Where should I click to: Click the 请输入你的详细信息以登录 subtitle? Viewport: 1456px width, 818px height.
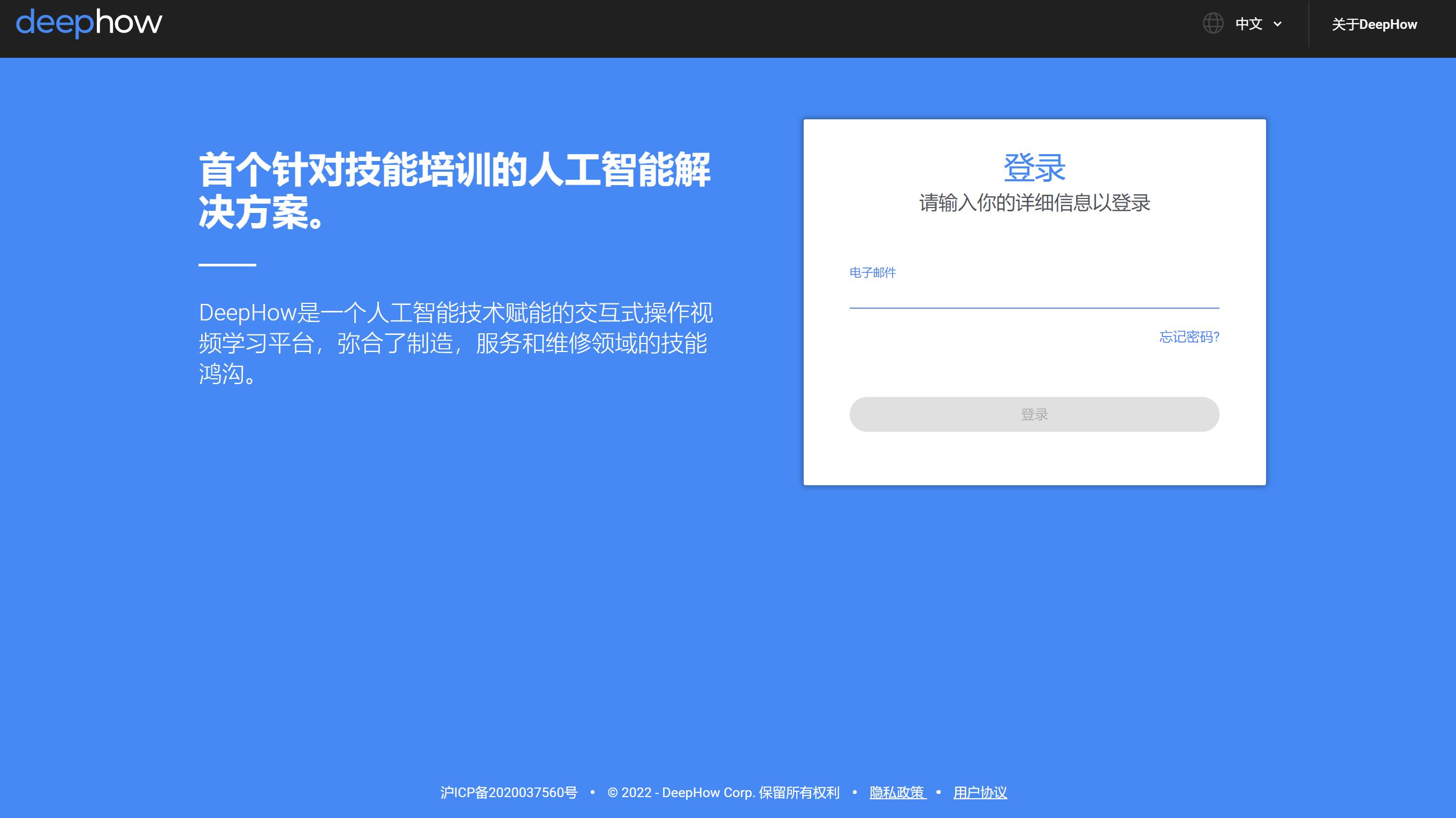point(1034,203)
